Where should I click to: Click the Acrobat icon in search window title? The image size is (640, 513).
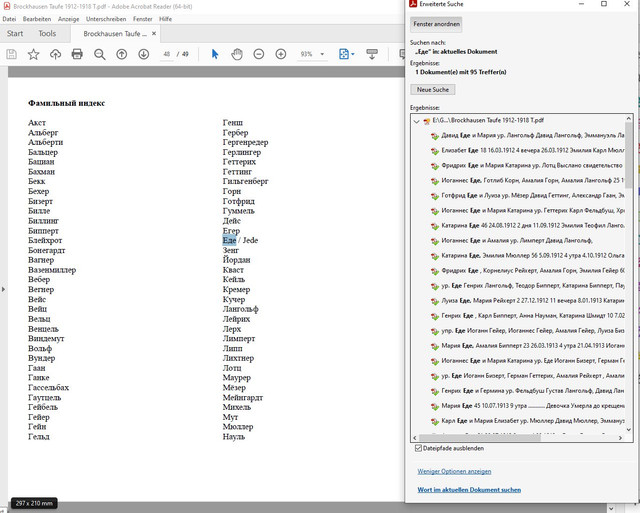coord(413,4)
